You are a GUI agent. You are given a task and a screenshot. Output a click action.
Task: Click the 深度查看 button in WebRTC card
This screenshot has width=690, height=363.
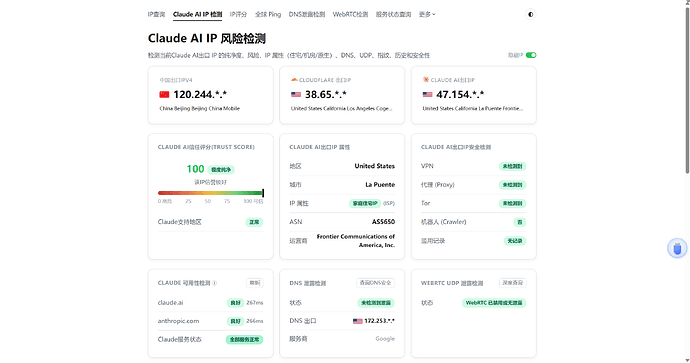coord(513,283)
